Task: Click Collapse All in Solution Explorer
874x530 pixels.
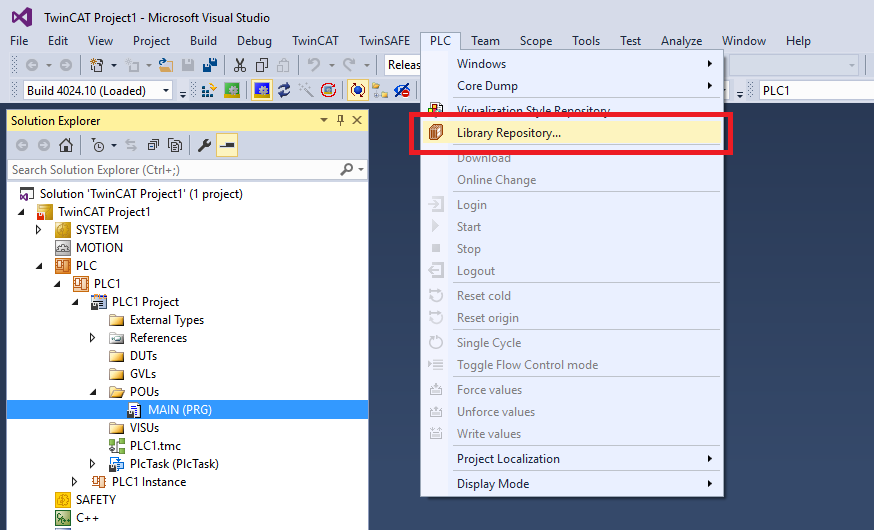Action: (x=154, y=145)
